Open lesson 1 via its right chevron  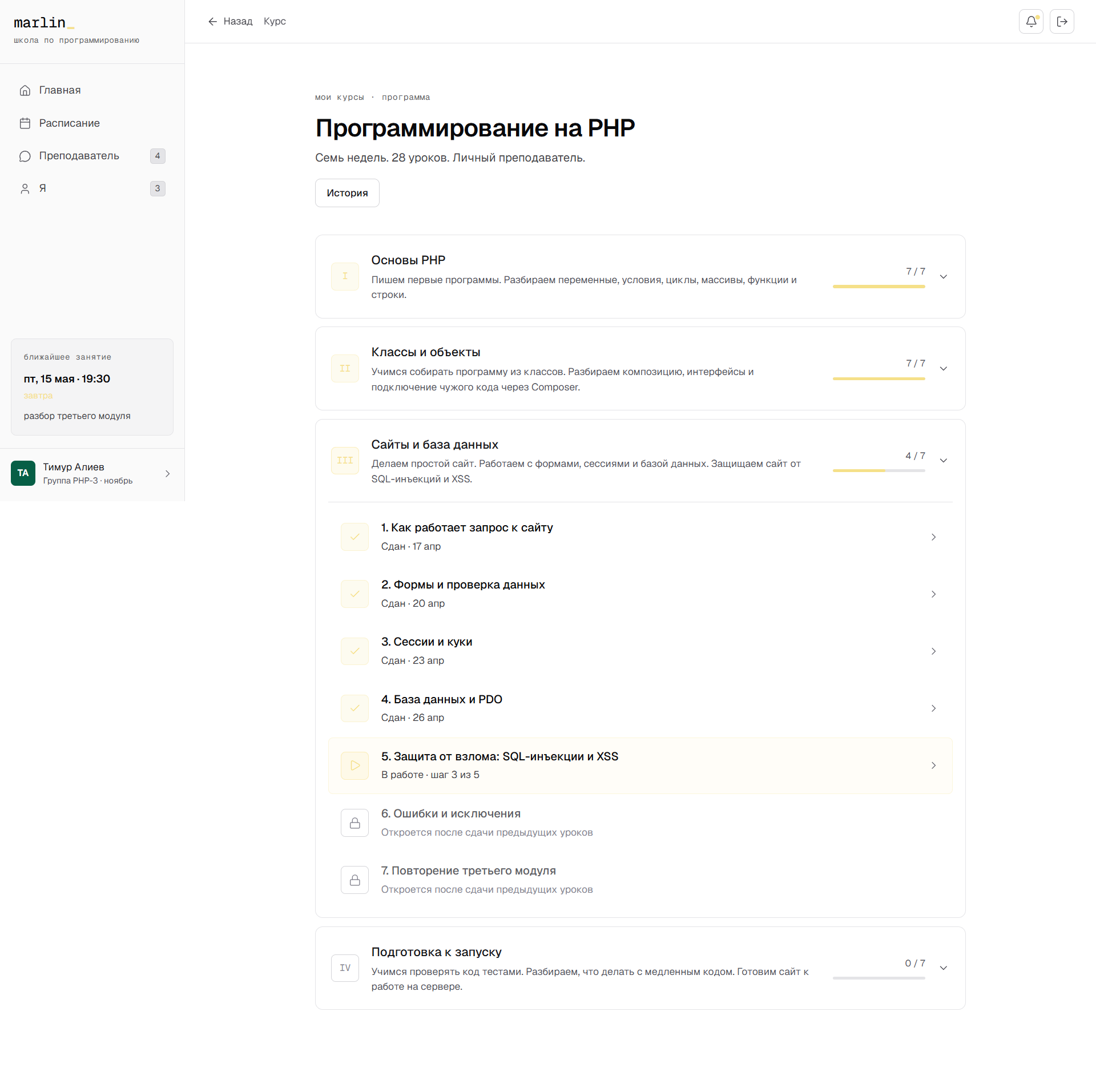pyautogui.click(x=933, y=537)
